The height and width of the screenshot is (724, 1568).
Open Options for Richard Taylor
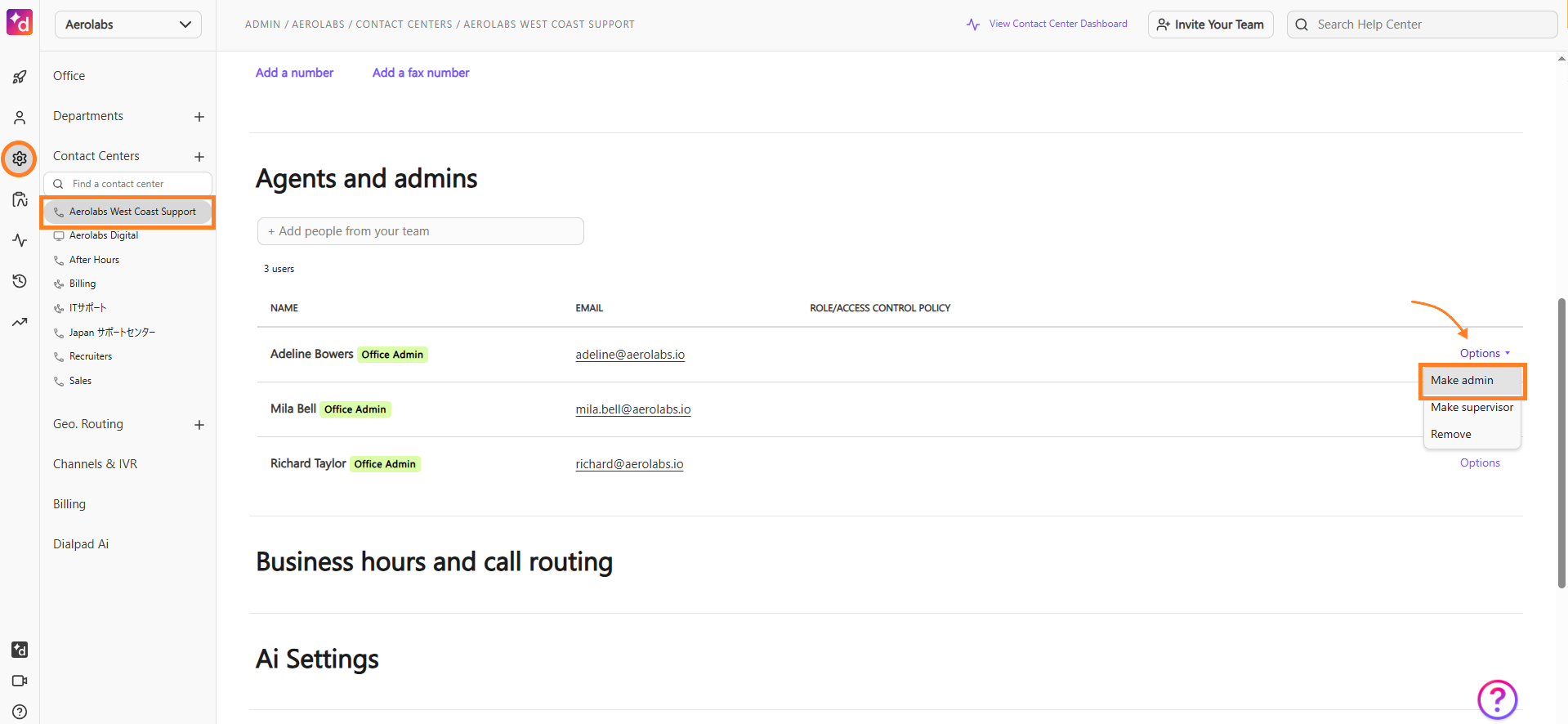click(1480, 463)
